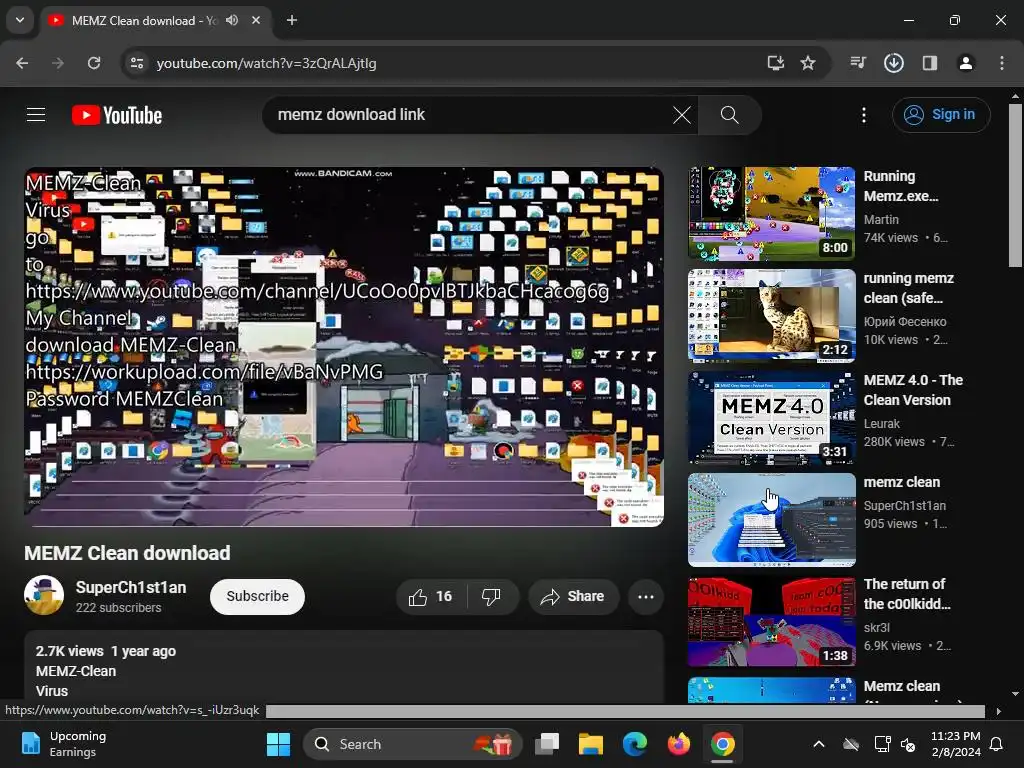Click the address bar URL

tap(266, 63)
